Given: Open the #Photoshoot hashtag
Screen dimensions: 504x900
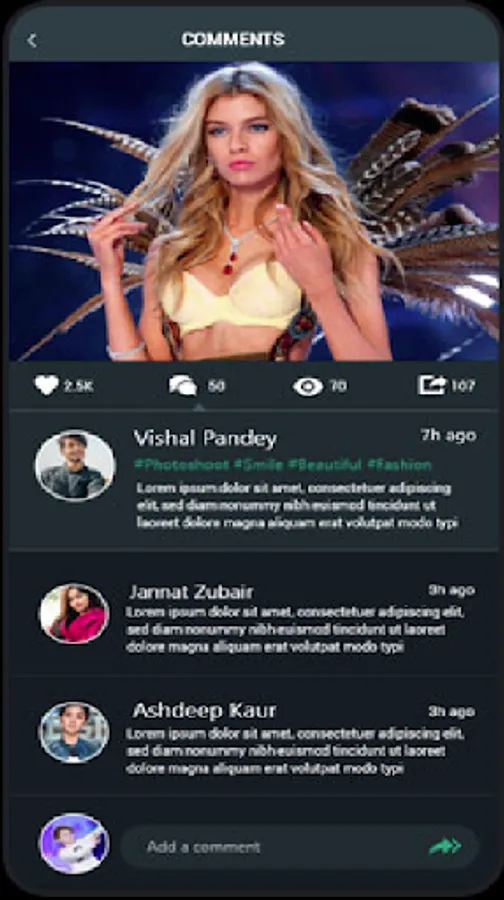Looking at the screenshot, I should click(x=182, y=464).
